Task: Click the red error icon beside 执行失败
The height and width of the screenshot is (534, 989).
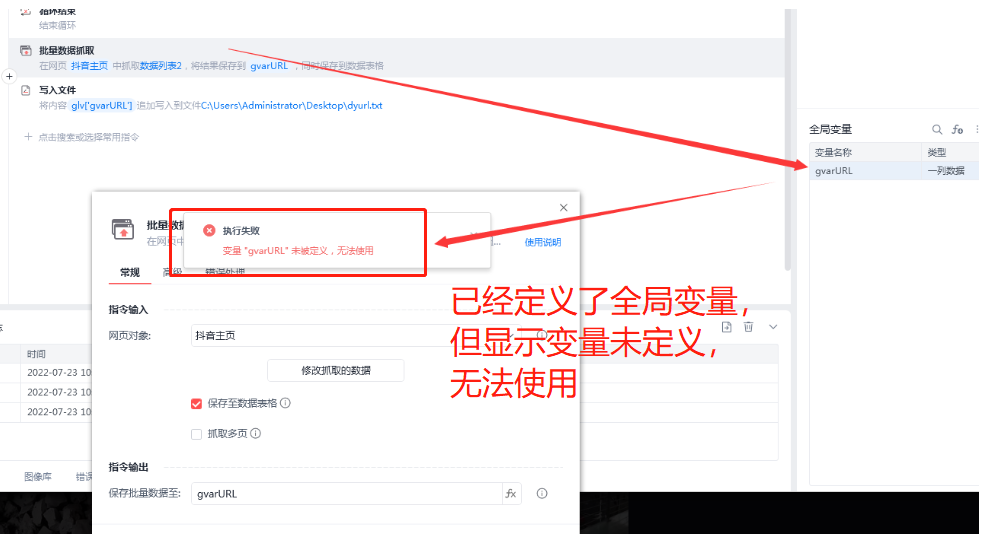Action: pyautogui.click(x=209, y=231)
